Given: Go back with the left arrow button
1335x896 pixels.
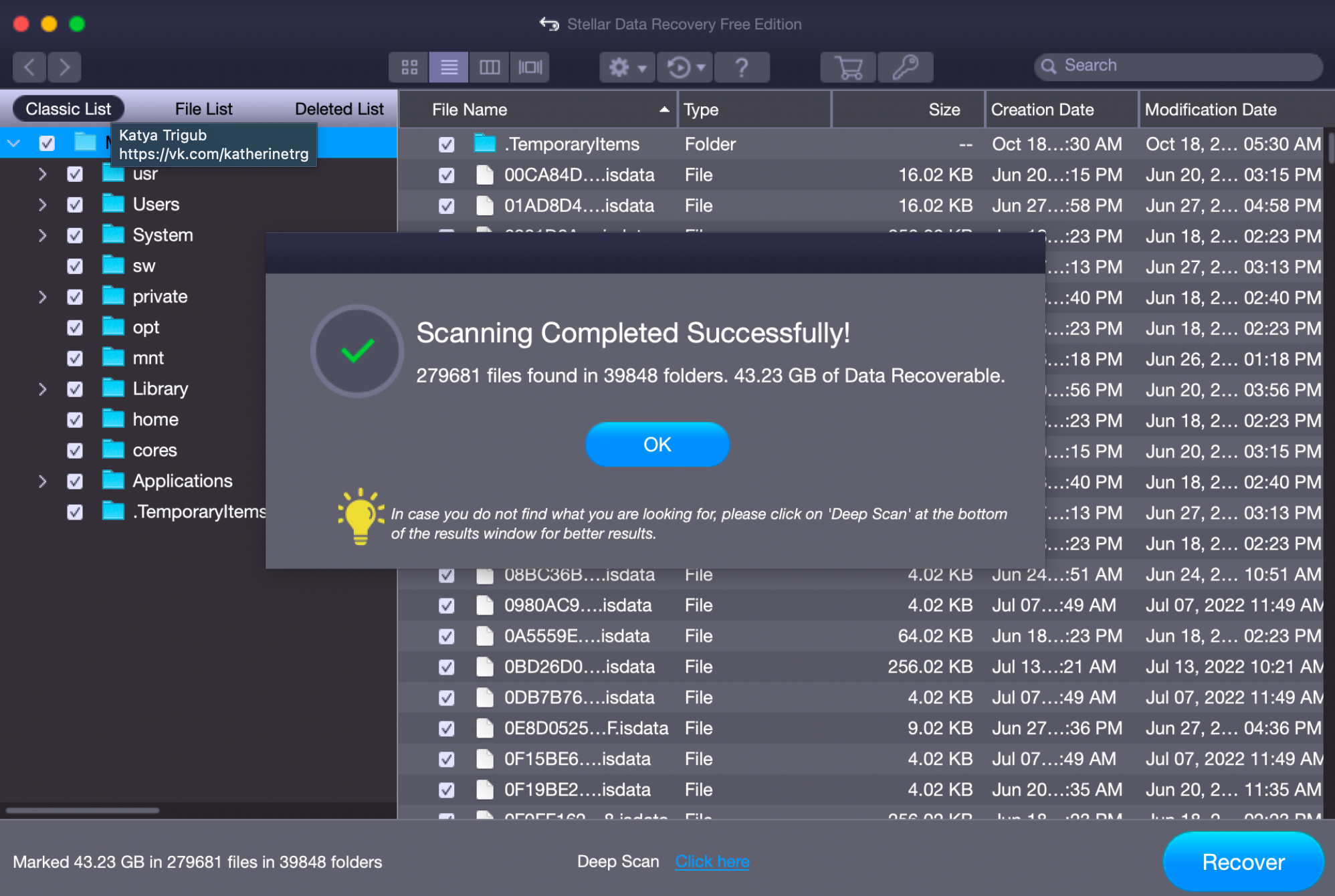Looking at the screenshot, I should tap(29, 67).
